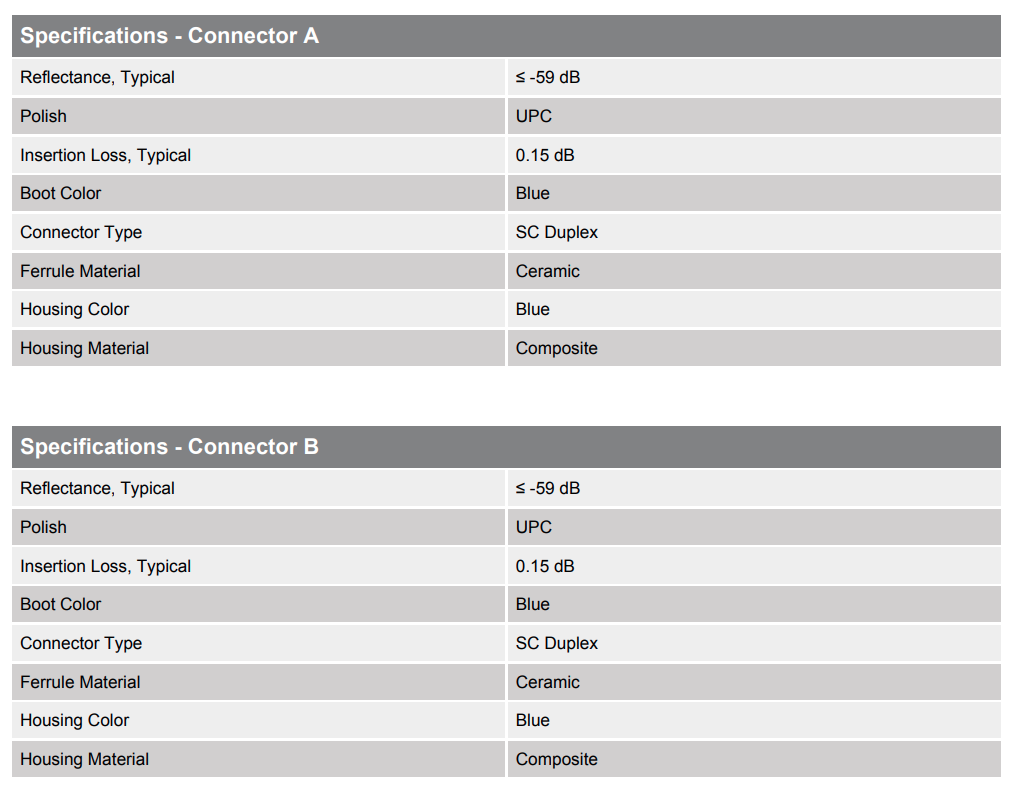Select Boot Color label in Connector A table
The height and width of the screenshot is (796, 1015).
60,193
